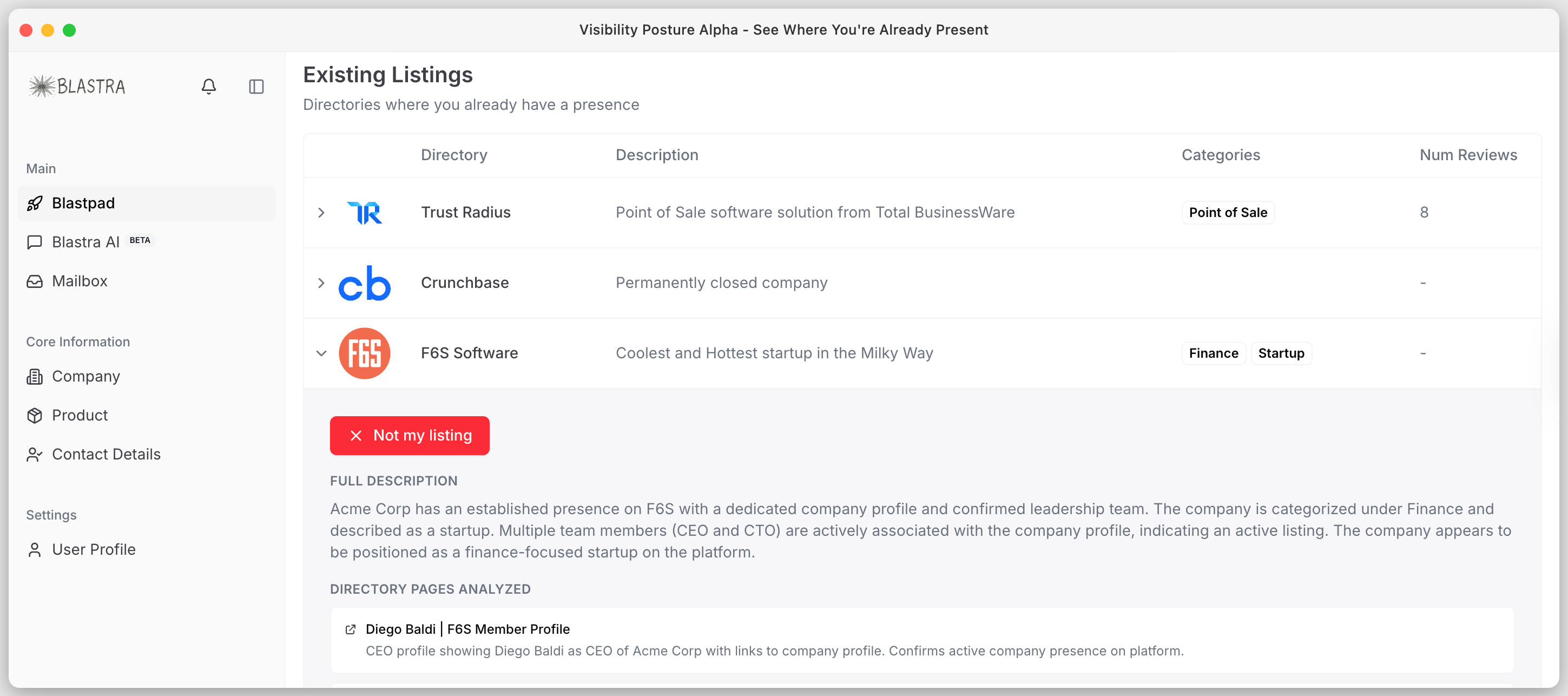Open the Product sidebar item

[x=80, y=415]
